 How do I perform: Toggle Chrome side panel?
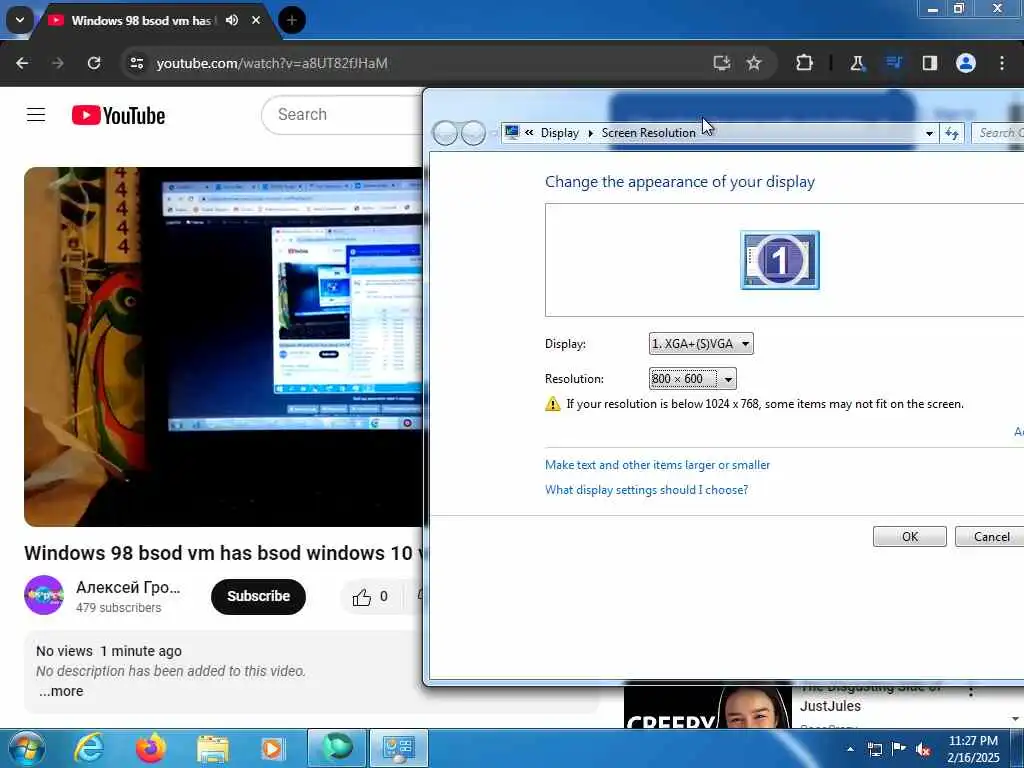[930, 63]
